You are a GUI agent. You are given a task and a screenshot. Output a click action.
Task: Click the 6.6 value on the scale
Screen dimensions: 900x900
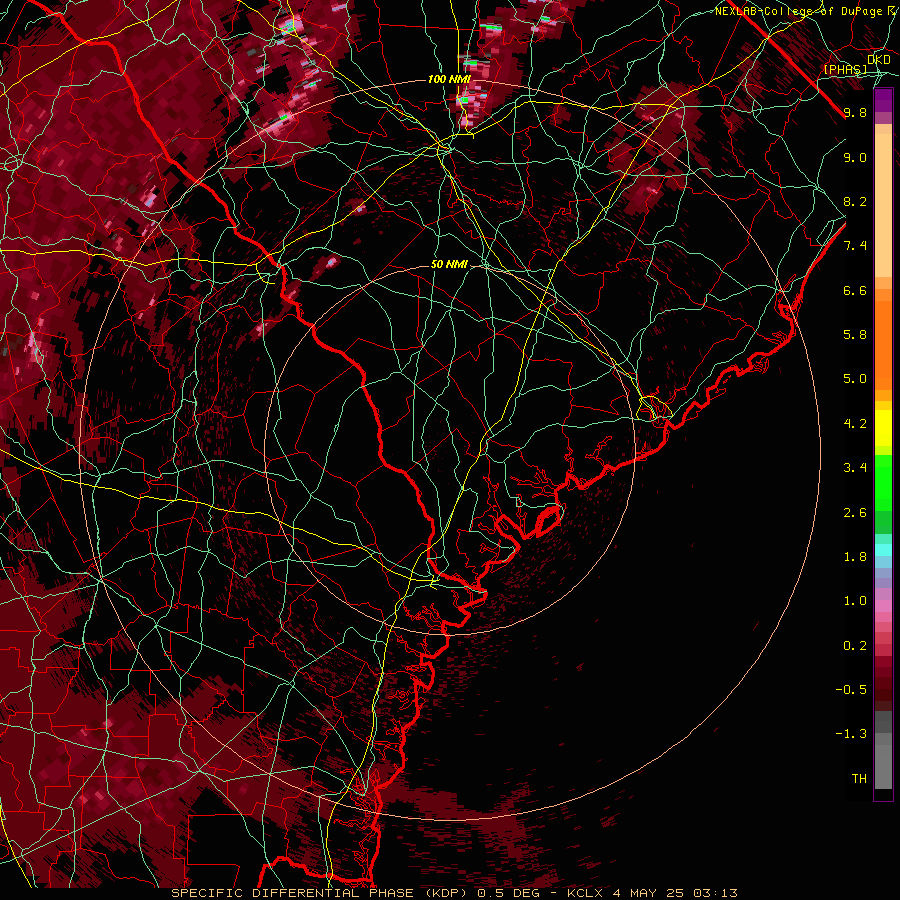(855, 290)
